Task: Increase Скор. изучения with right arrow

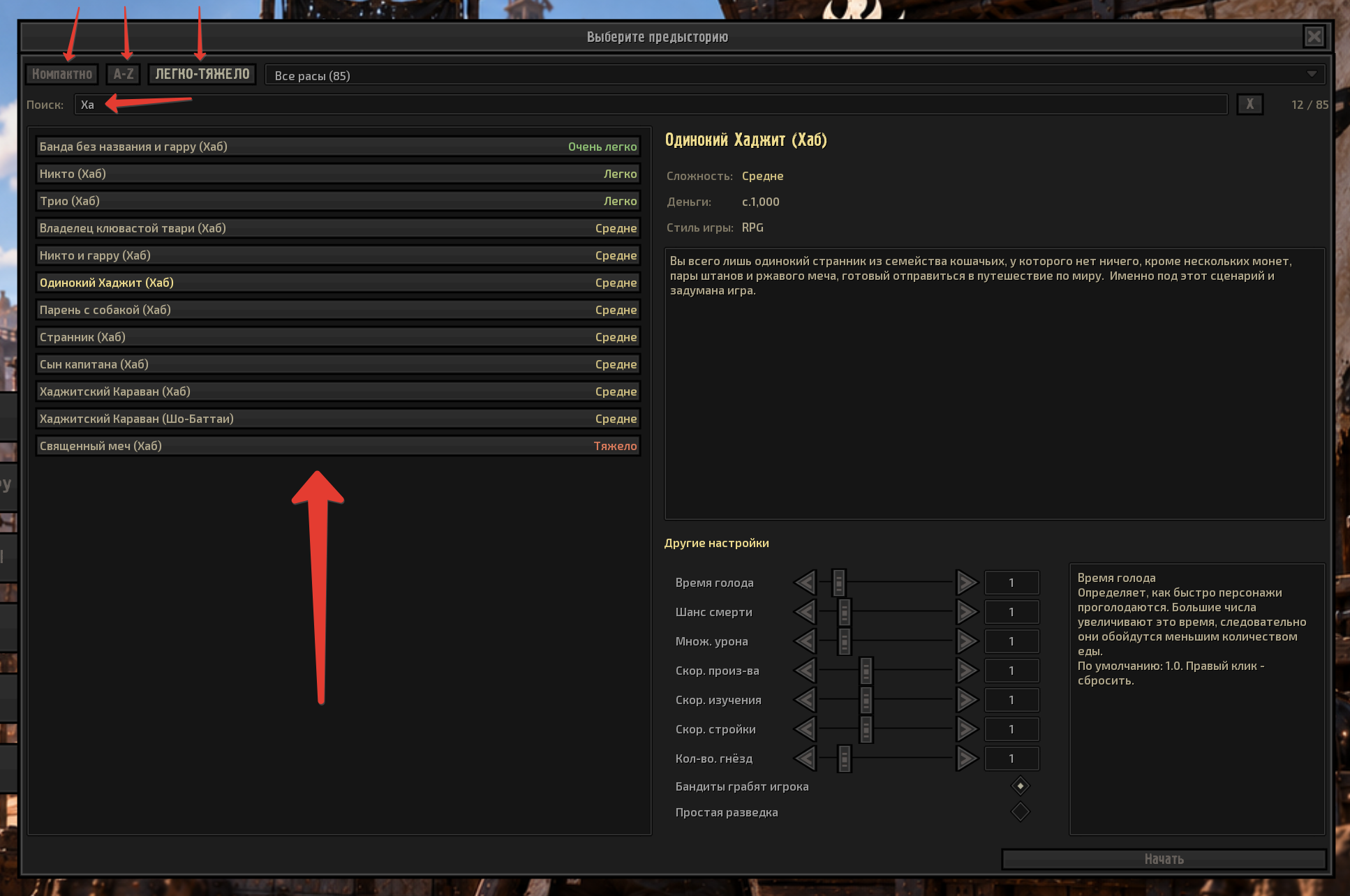Action: pyautogui.click(x=967, y=700)
